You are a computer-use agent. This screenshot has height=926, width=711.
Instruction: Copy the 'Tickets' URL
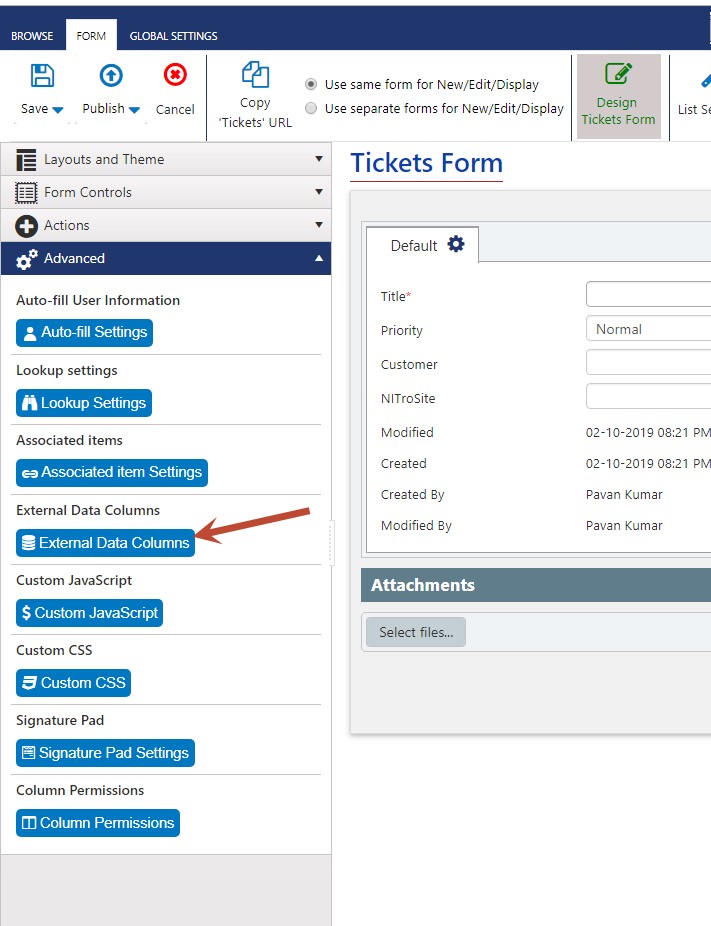point(255,88)
